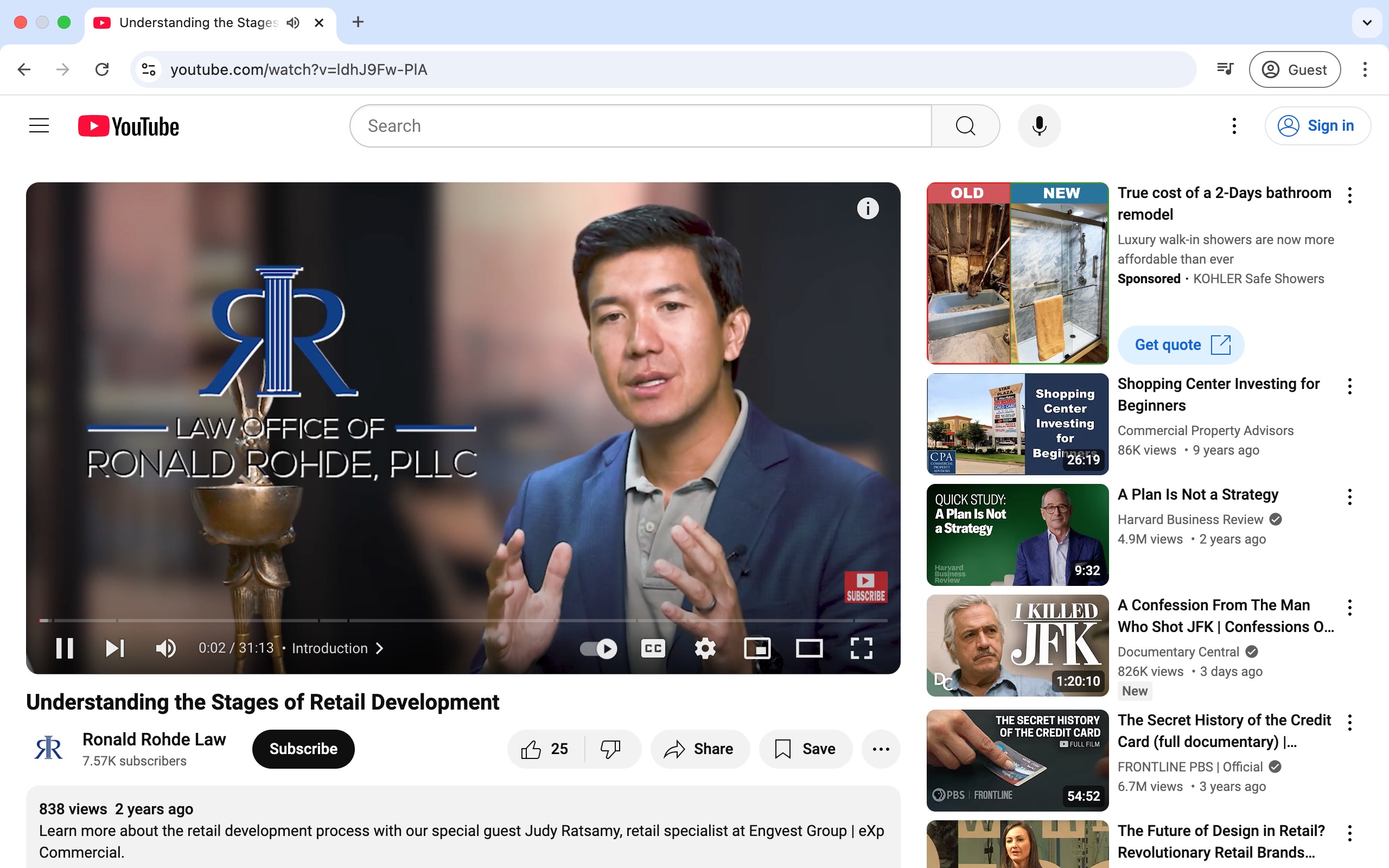Open options for A Plan Is Not a Strategy
1389x868 pixels.
click(x=1350, y=497)
